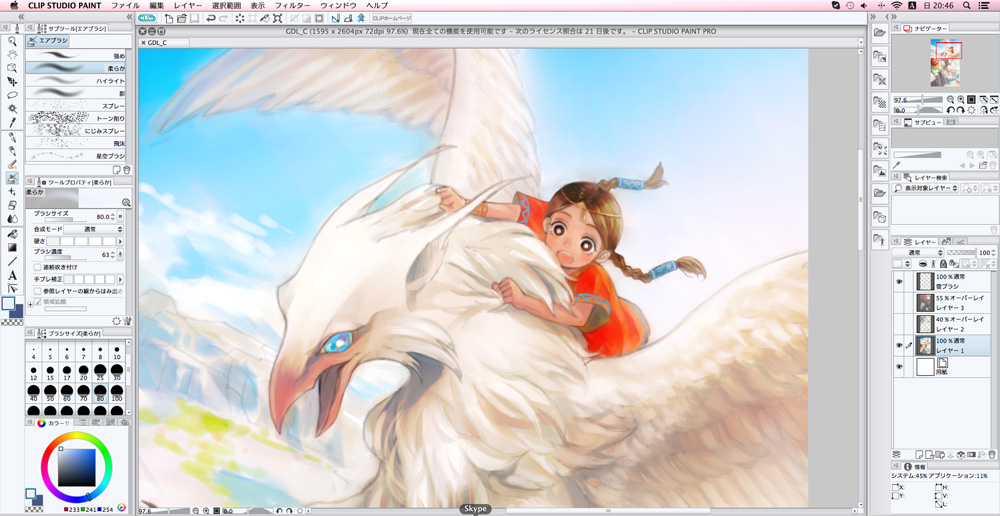Open Quick Access material folder icon at top

point(879,32)
